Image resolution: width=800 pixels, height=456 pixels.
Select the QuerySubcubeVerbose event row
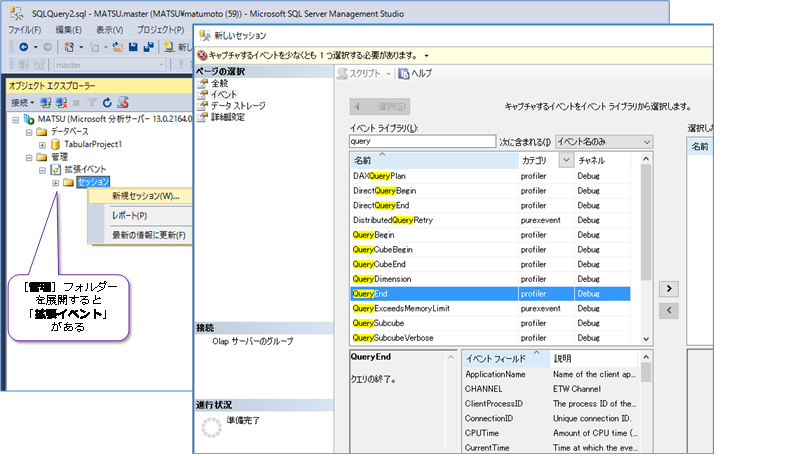490,338
